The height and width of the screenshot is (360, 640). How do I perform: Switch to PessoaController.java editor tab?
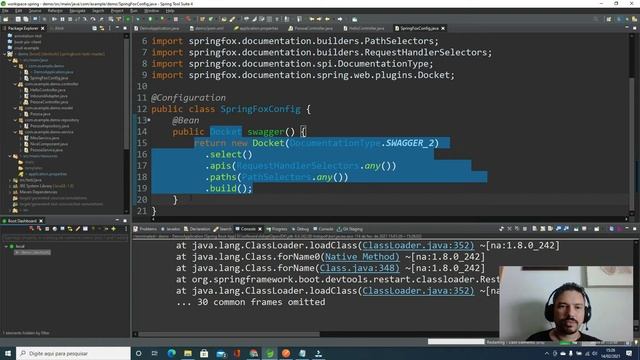tap(311, 28)
